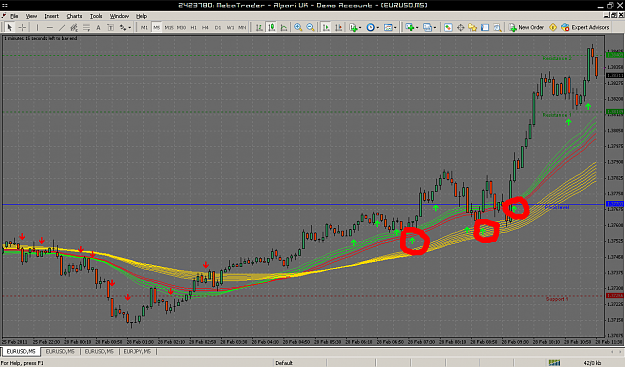Open the Help menu
Viewport: 625px width, 367px height.
coord(142,16)
